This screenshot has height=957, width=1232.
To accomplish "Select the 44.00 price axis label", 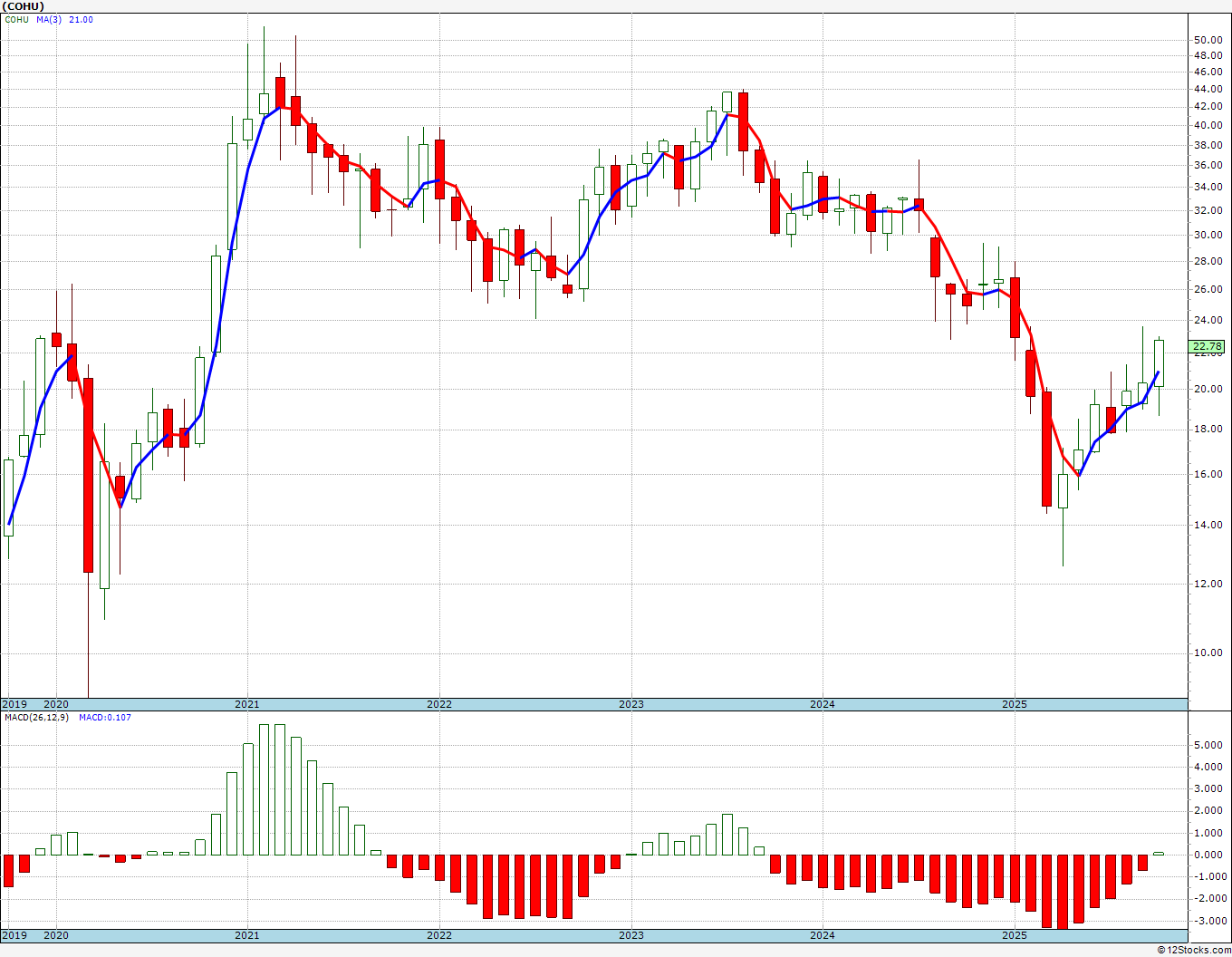I will tap(1208, 89).
